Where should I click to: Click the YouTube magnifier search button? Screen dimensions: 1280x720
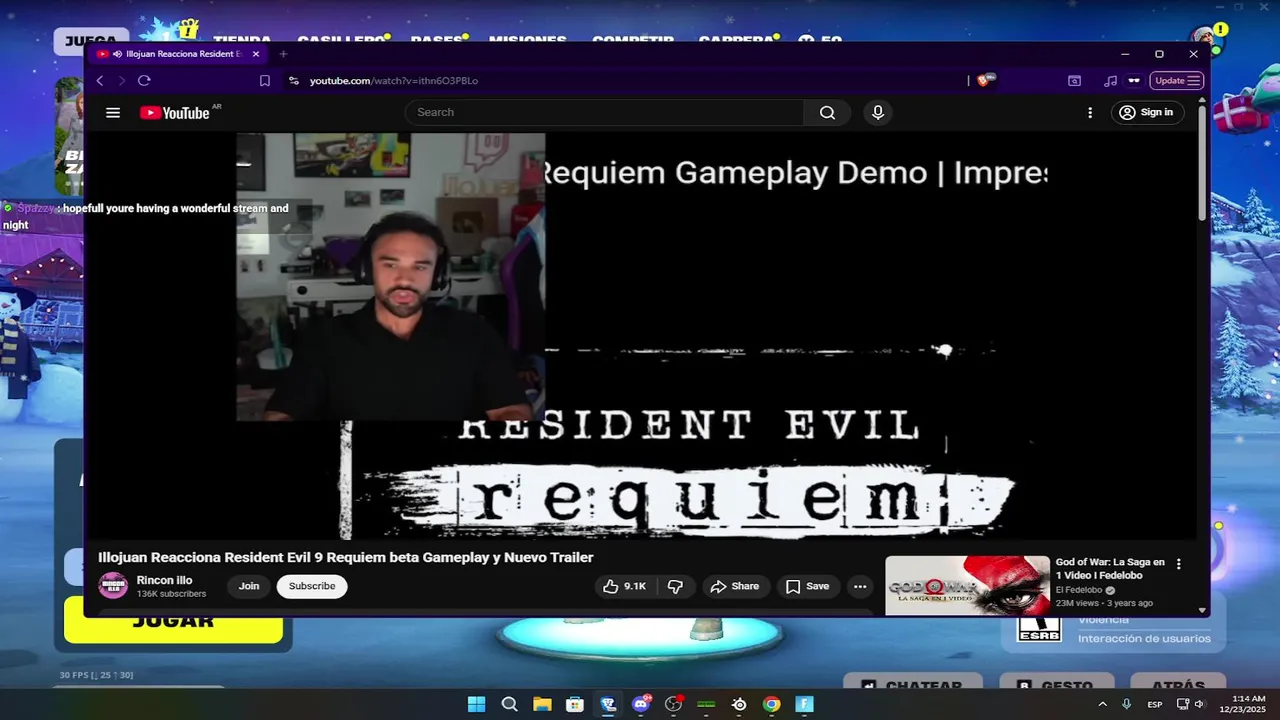[x=827, y=112]
